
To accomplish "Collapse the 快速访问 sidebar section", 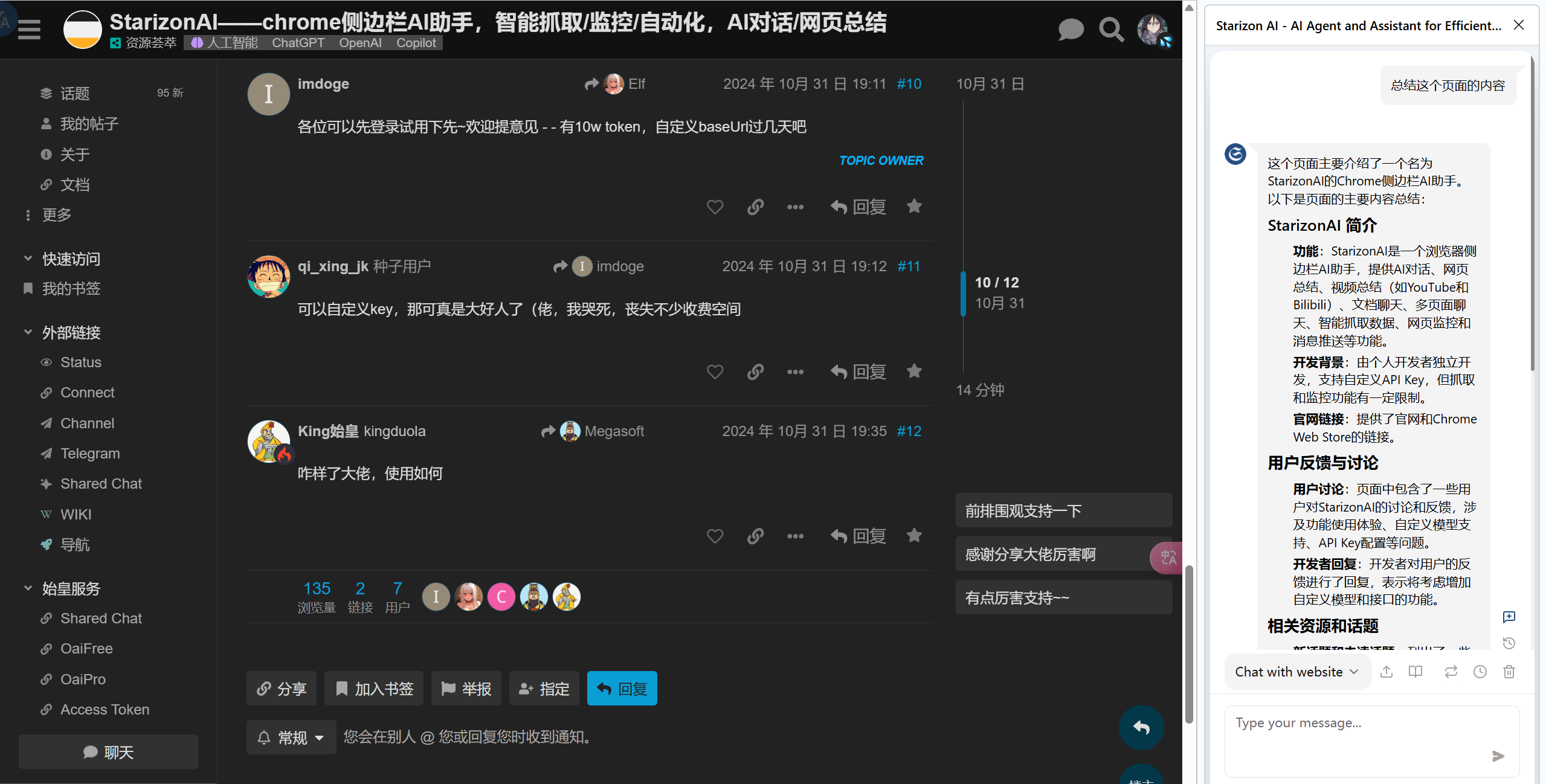I will (x=62, y=259).
